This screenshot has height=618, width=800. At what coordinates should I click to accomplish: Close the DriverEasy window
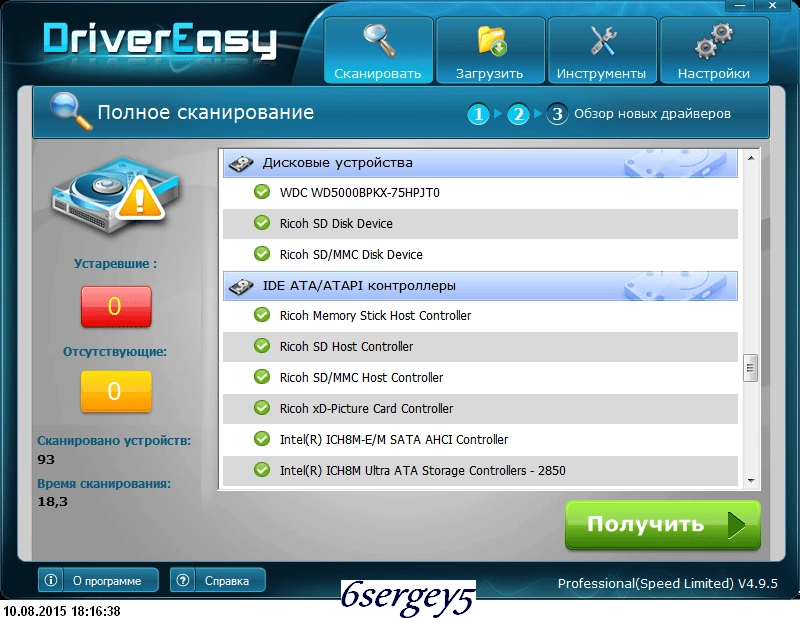[x=772, y=6]
